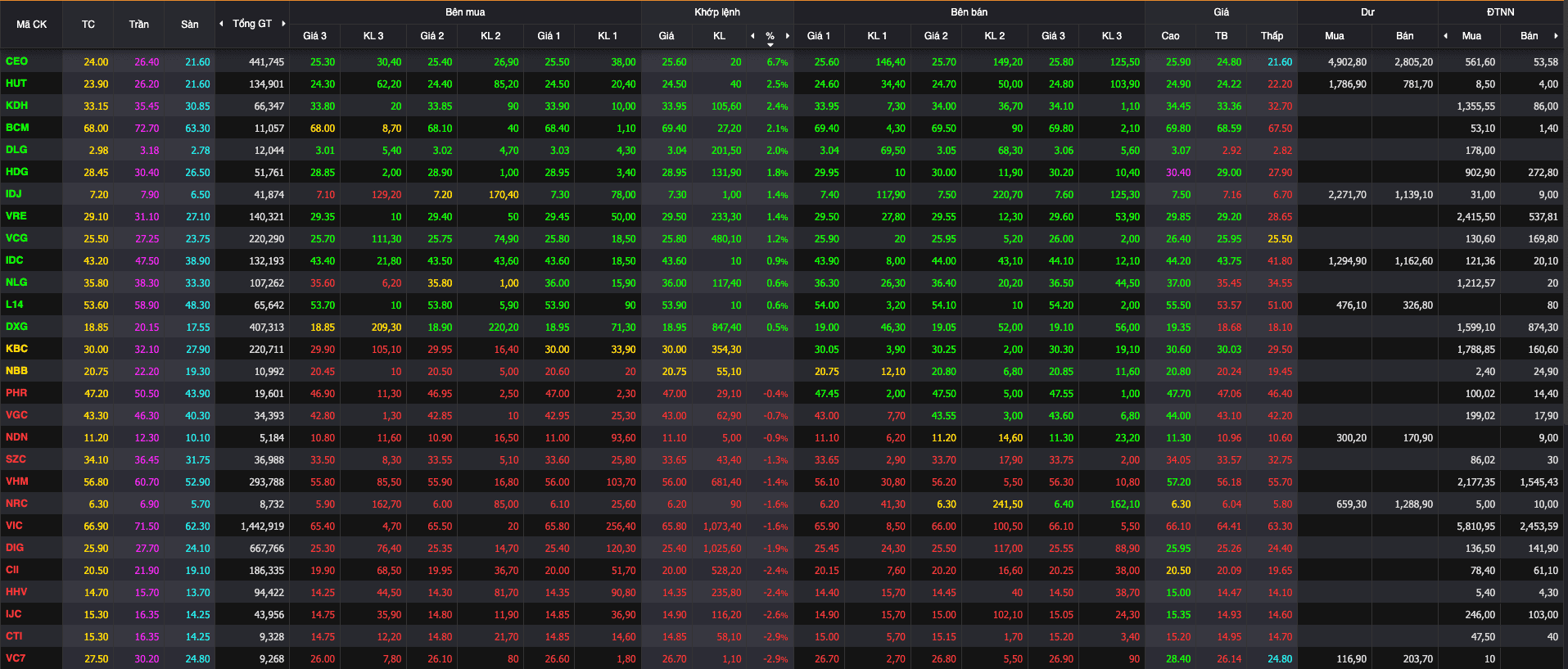Open the NBB stock symbol
The width and height of the screenshot is (1568, 669).
coord(16,371)
